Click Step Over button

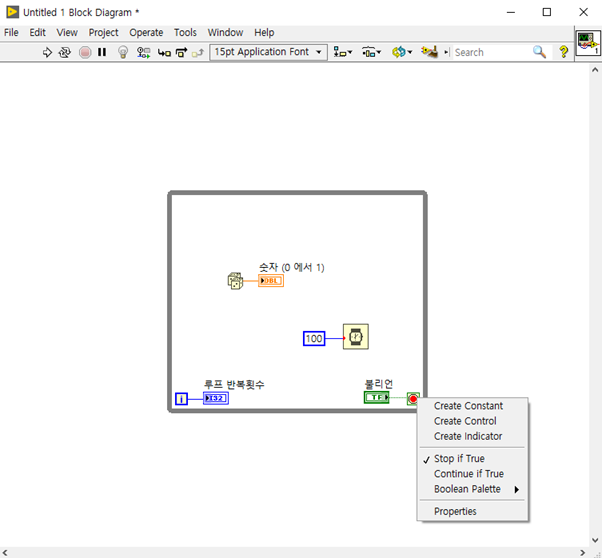point(181,52)
